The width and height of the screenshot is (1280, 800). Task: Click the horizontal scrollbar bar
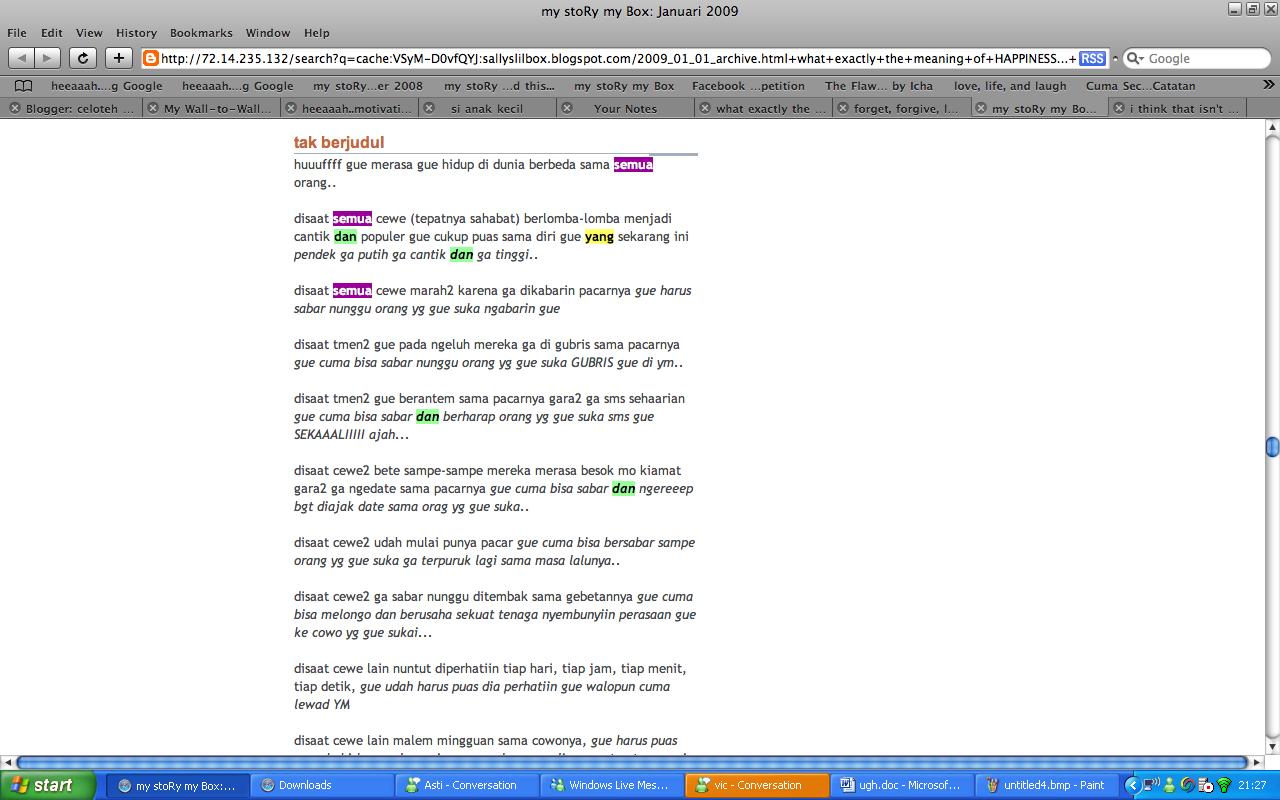click(632, 762)
